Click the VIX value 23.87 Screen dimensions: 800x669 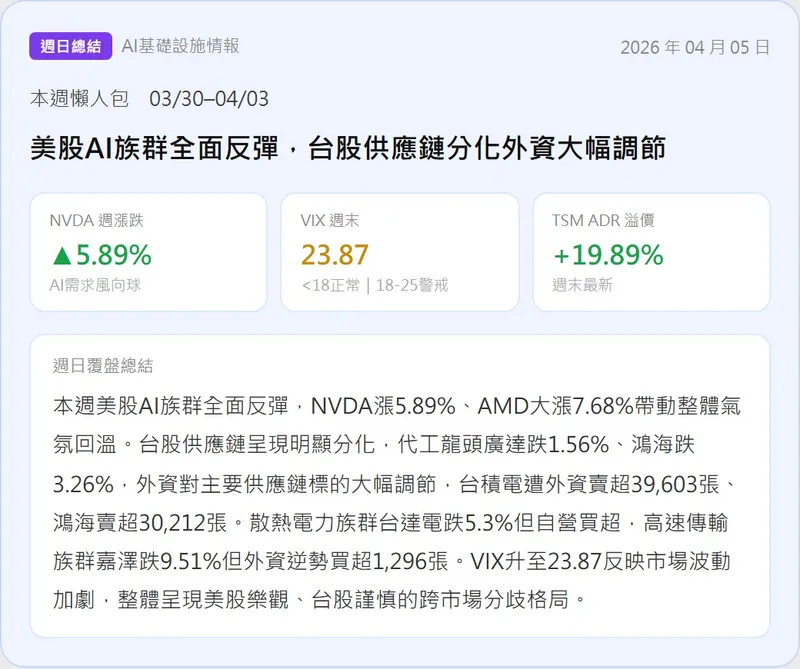click(335, 255)
